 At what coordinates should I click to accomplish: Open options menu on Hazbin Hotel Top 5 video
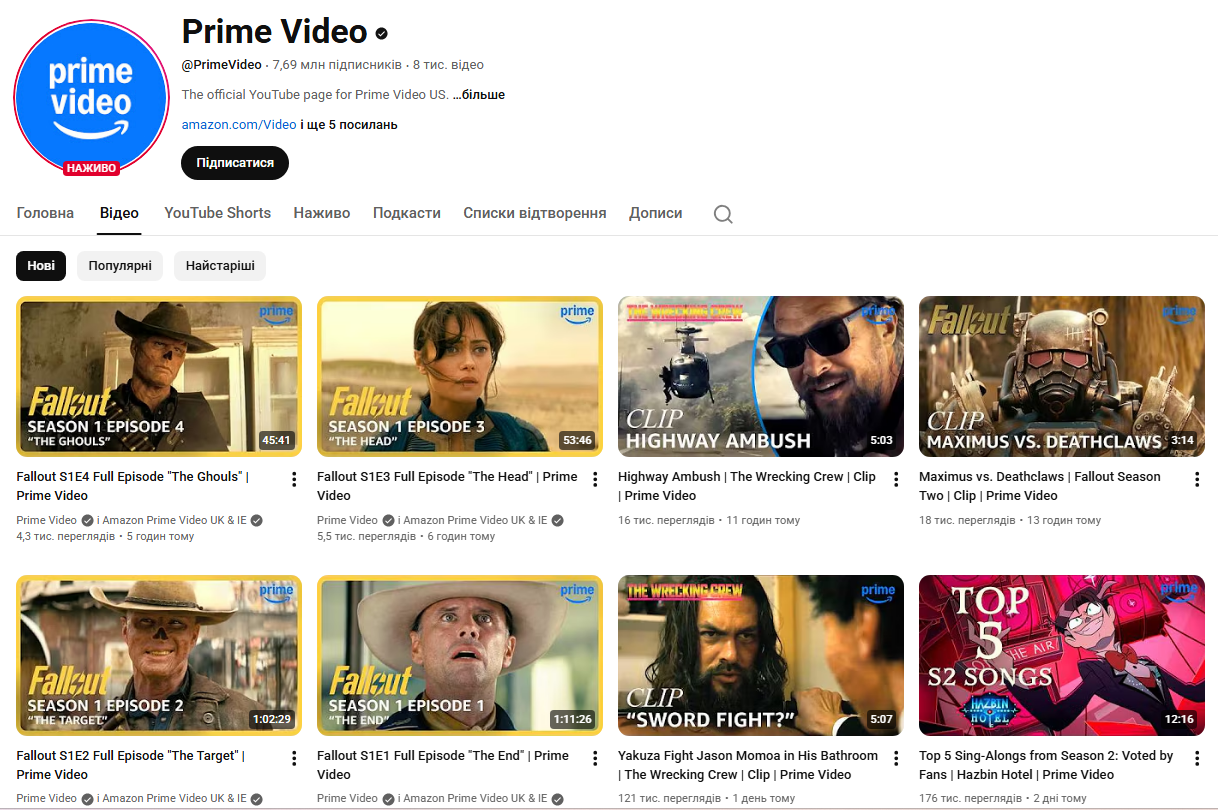pos(1196,759)
